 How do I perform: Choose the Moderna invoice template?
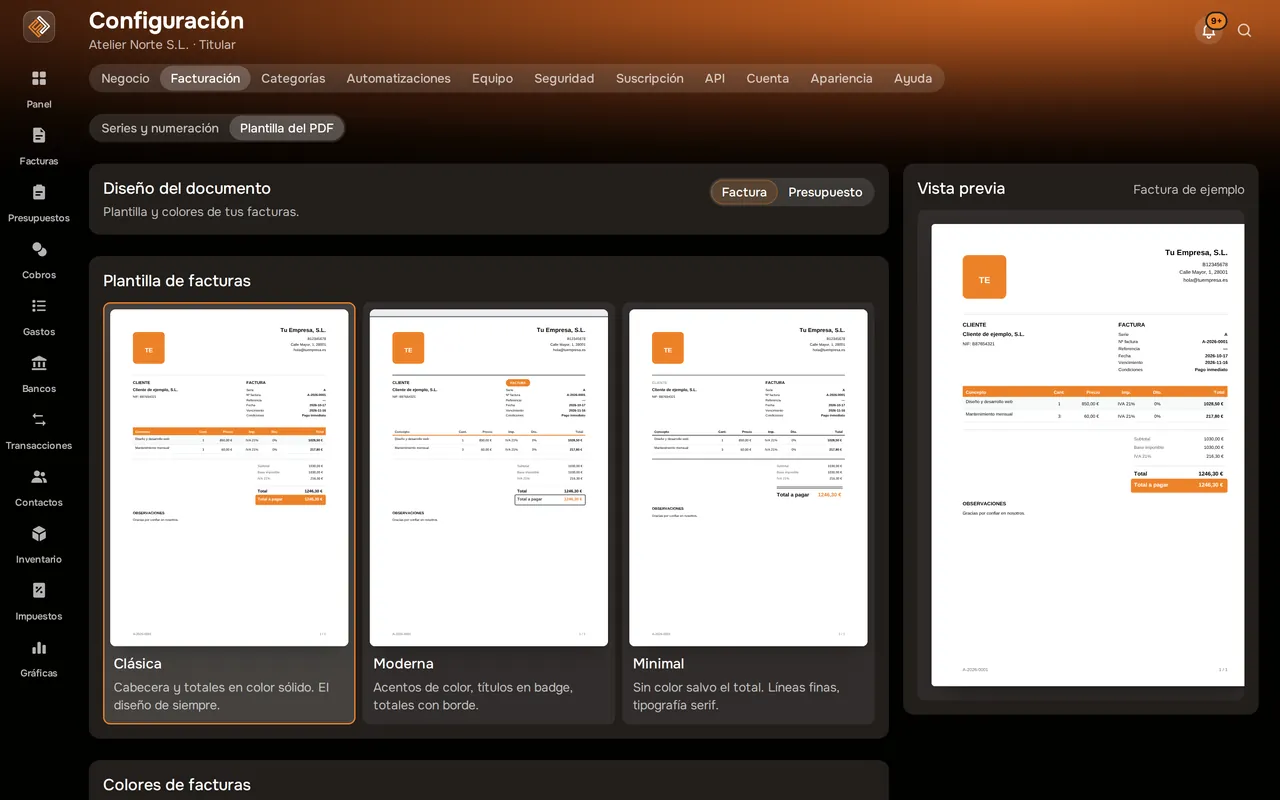[x=488, y=513]
